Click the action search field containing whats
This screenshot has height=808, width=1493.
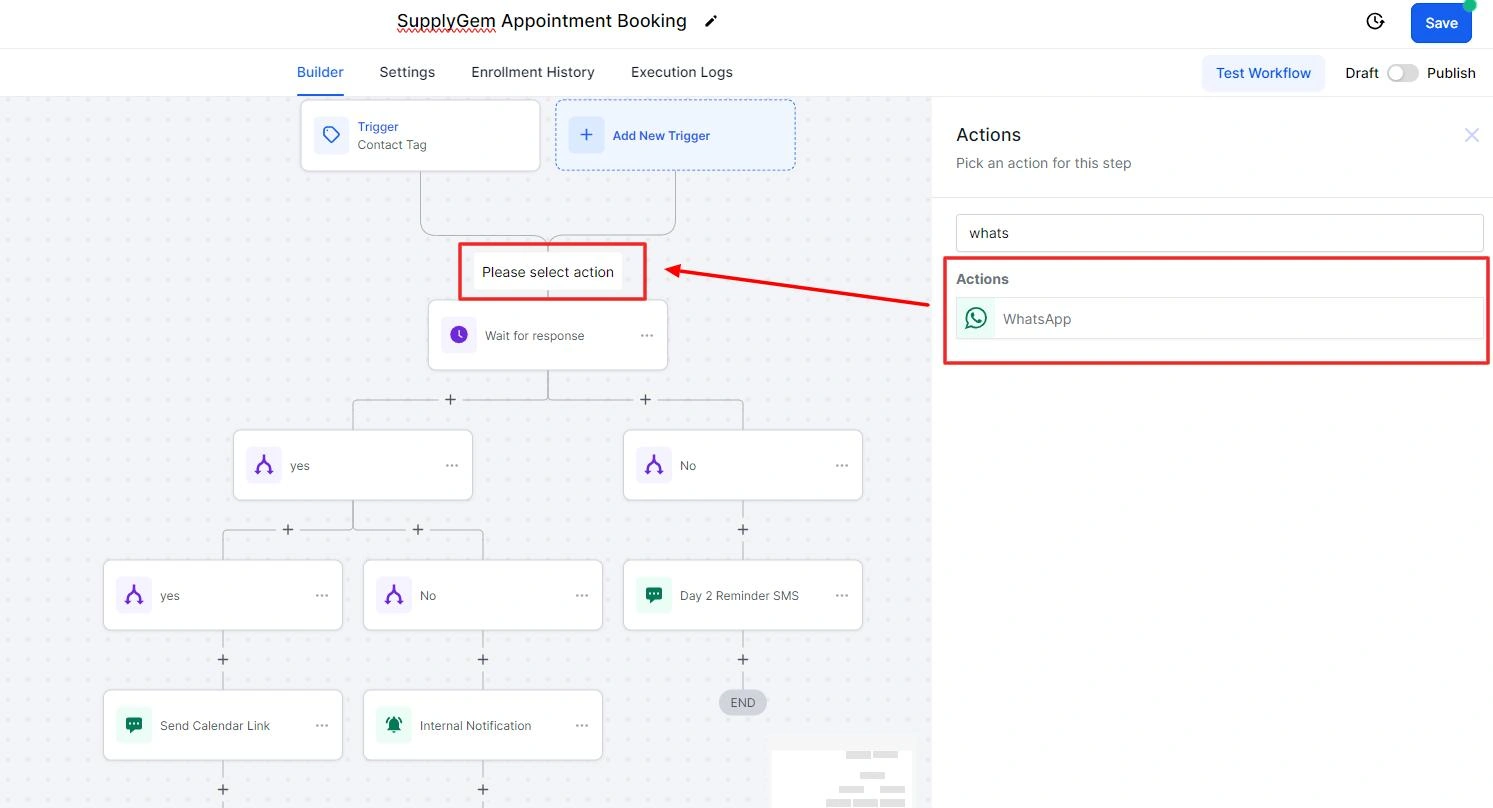point(1219,233)
